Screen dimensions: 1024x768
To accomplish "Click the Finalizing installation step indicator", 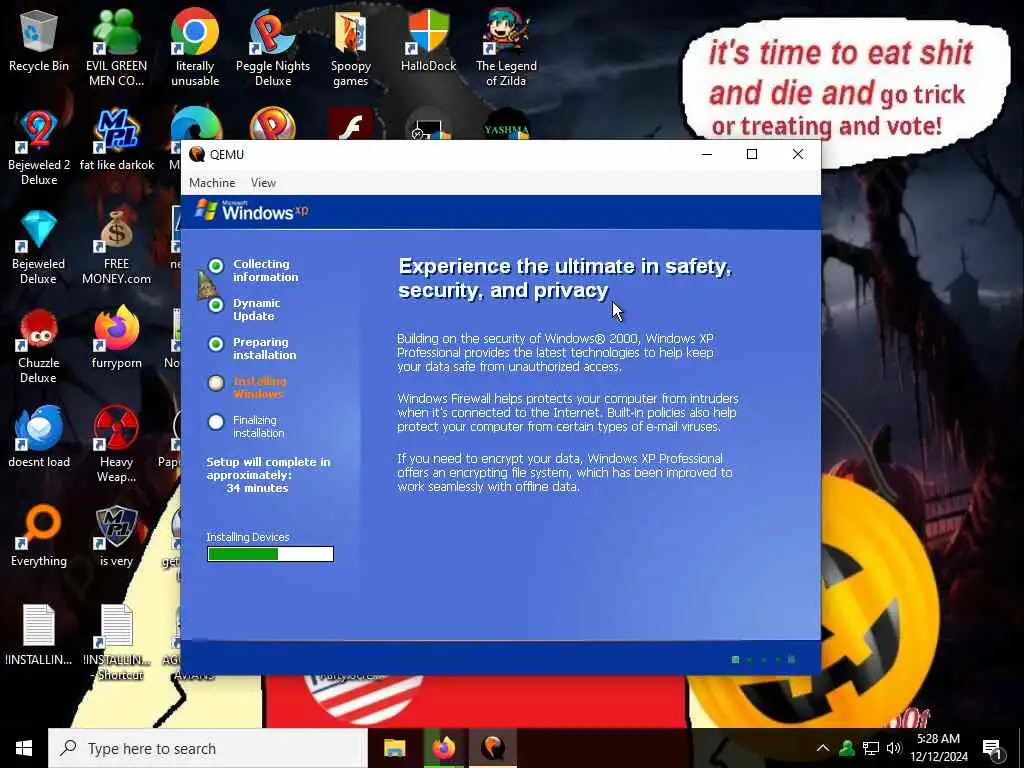I will click(x=216, y=423).
